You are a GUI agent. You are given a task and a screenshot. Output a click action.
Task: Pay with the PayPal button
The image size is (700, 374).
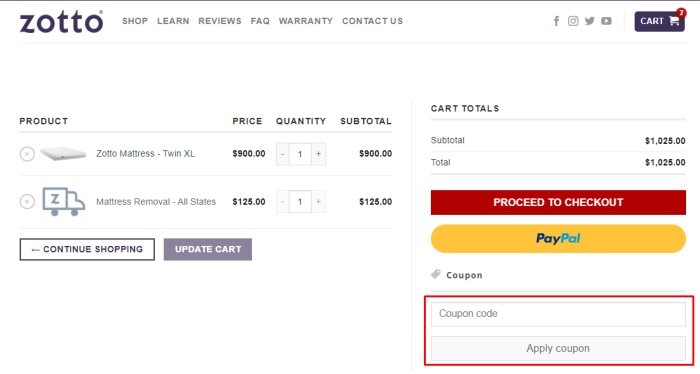click(558, 238)
